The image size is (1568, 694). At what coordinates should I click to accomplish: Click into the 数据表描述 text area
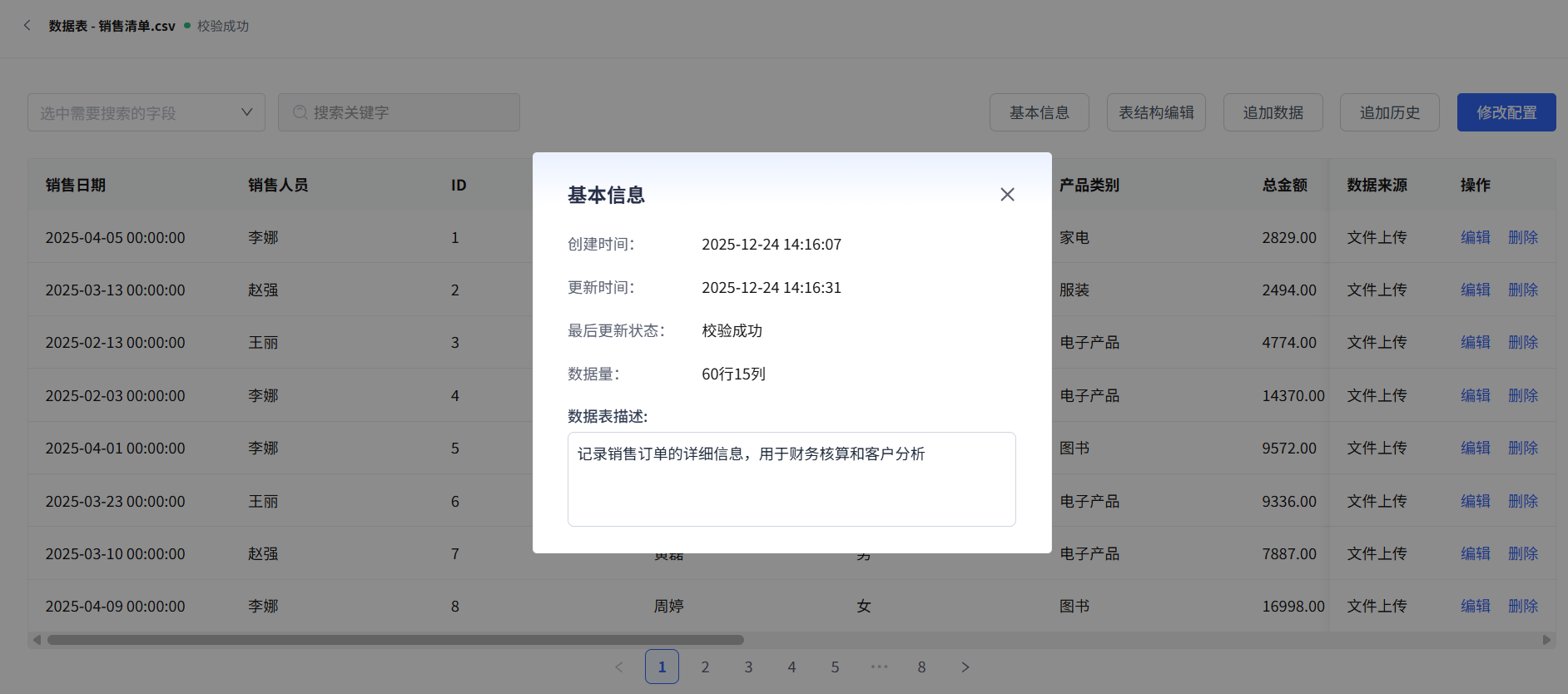point(791,479)
